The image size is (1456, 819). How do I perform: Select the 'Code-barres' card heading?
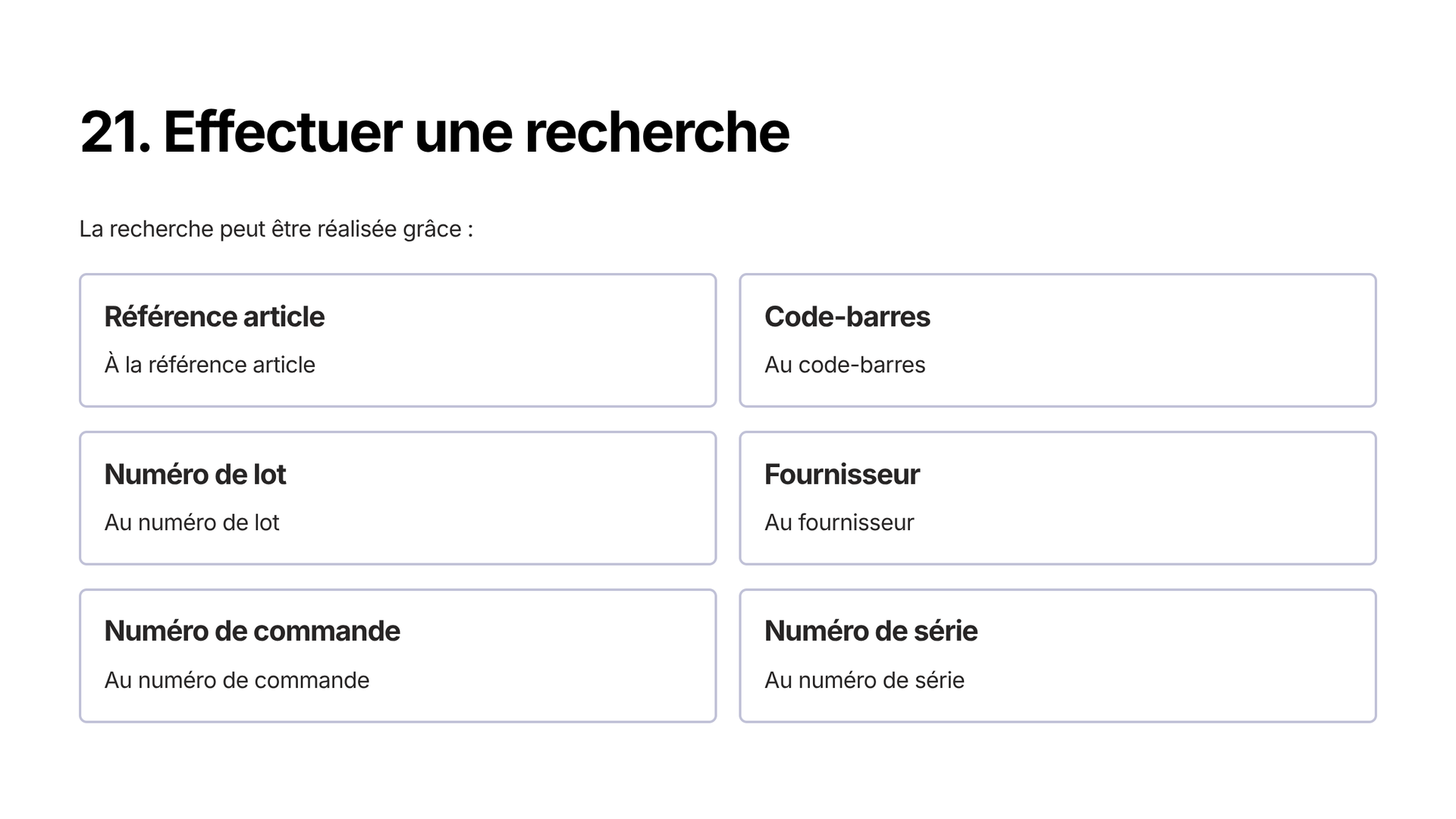tap(847, 316)
